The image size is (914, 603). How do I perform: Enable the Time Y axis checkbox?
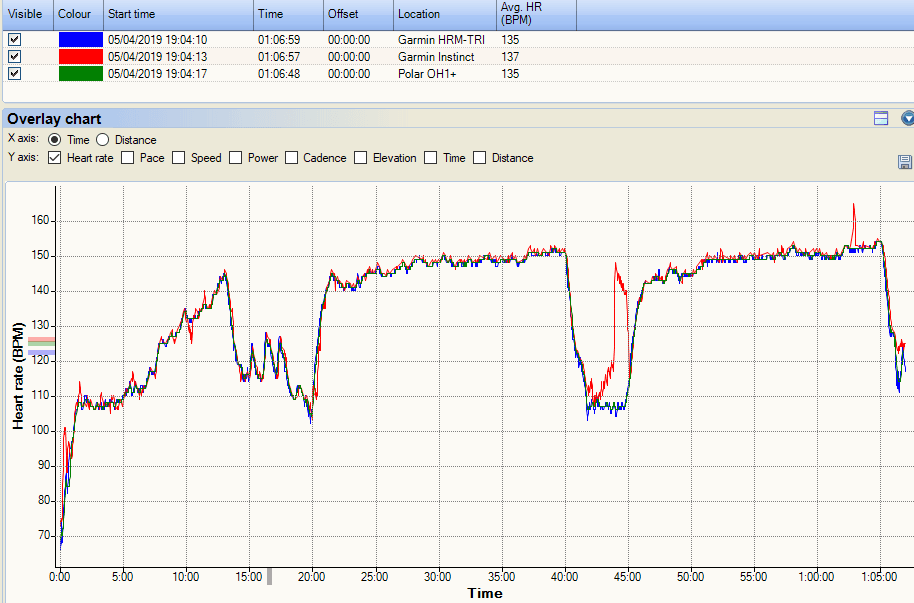431,158
